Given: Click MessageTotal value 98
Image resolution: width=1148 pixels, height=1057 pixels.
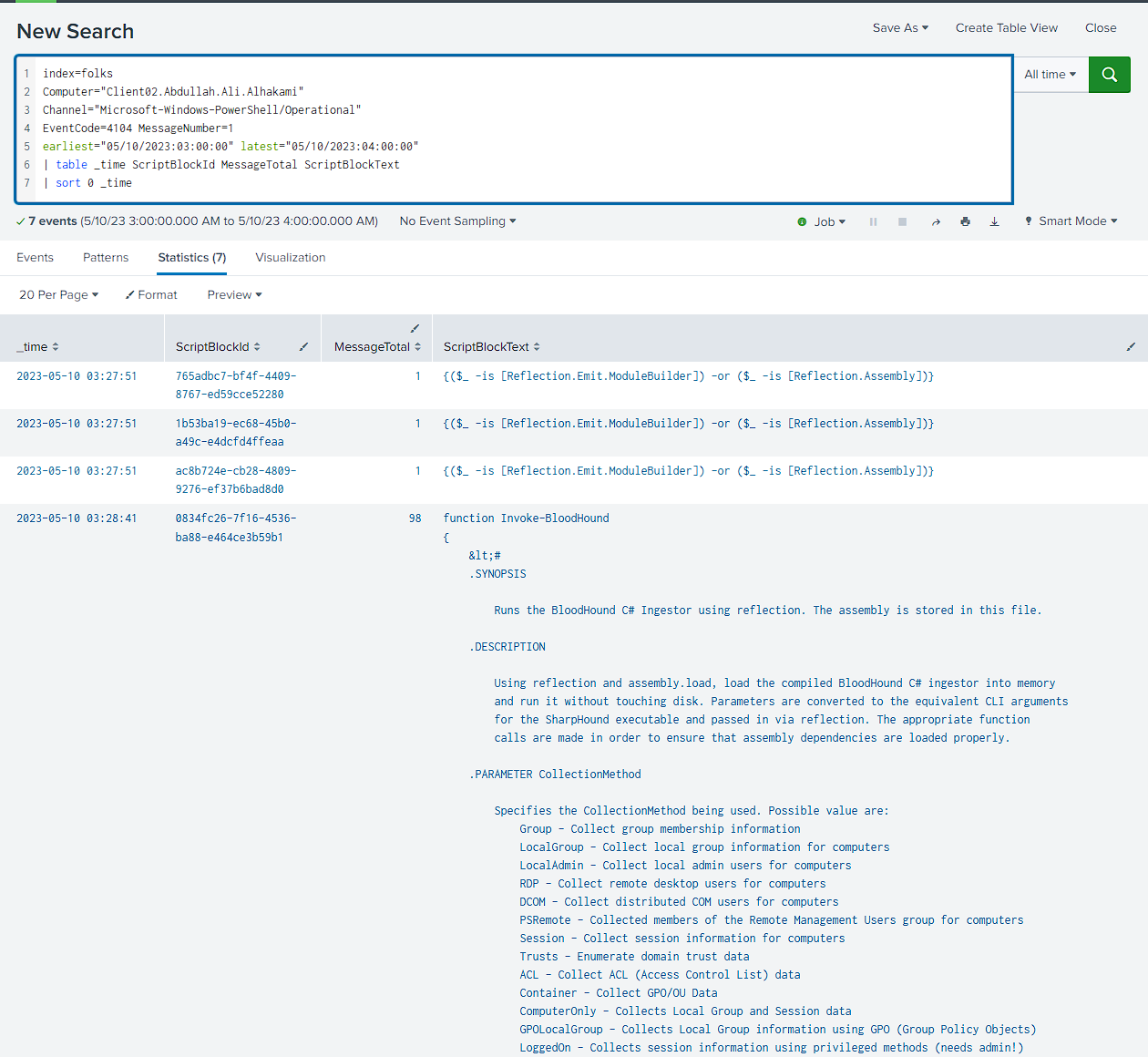Looking at the screenshot, I should tap(415, 518).
